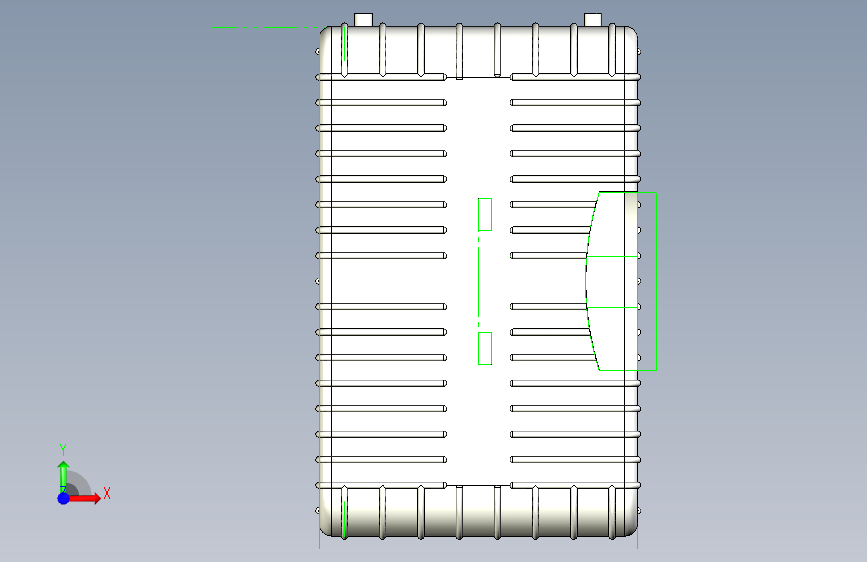
Task: Select the top-left square boss on the model
Action: pyautogui.click(x=363, y=20)
